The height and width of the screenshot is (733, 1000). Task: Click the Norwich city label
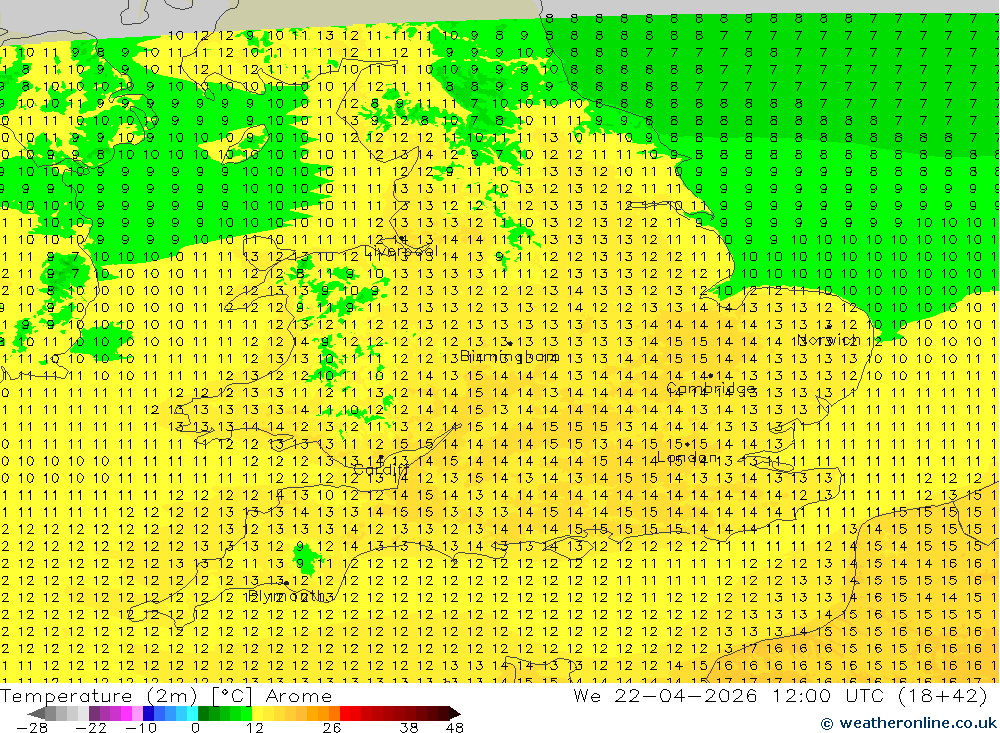(x=828, y=339)
